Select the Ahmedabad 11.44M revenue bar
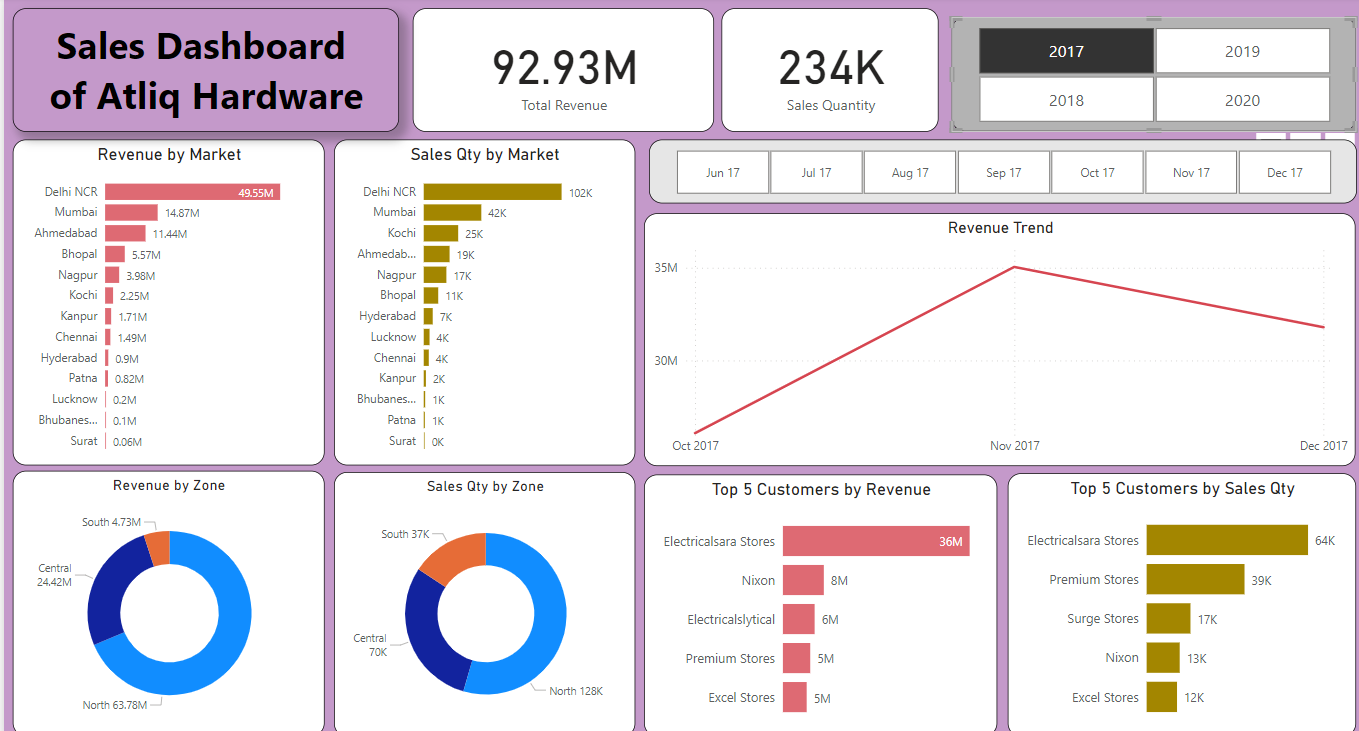This screenshot has height=731, width=1359. pyautogui.click(x=125, y=233)
